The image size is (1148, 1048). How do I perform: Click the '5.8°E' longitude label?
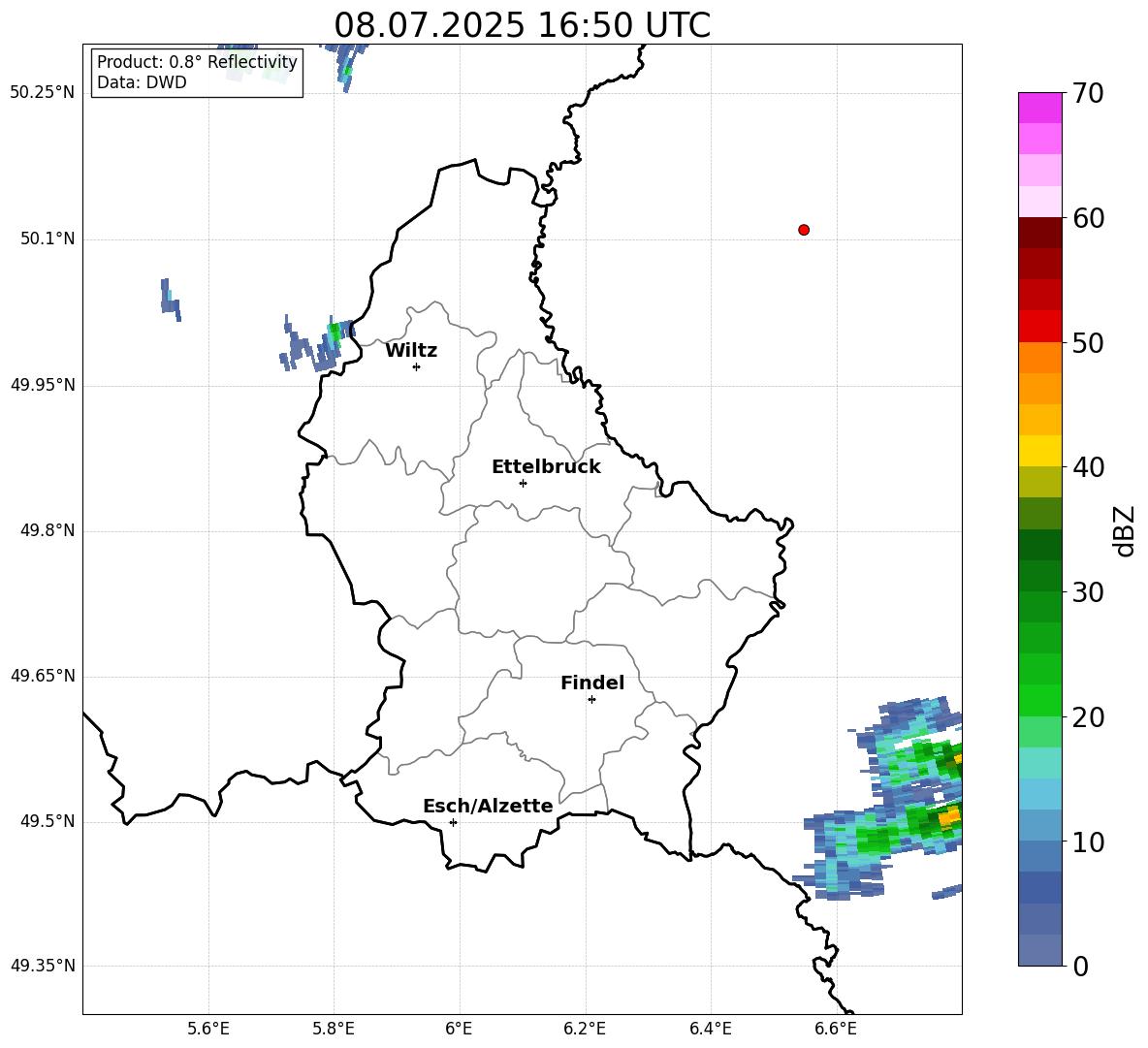(x=334, y=1029)
